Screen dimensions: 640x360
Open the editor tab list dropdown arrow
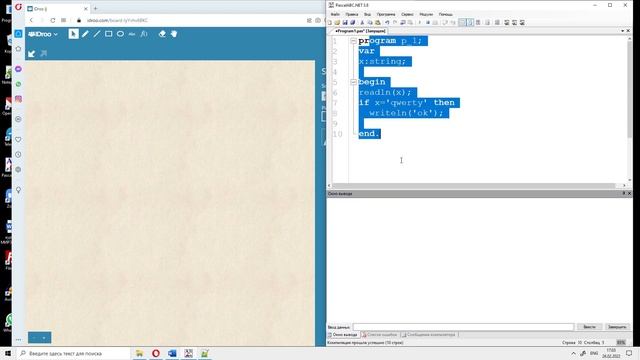[x=622, y=31]
